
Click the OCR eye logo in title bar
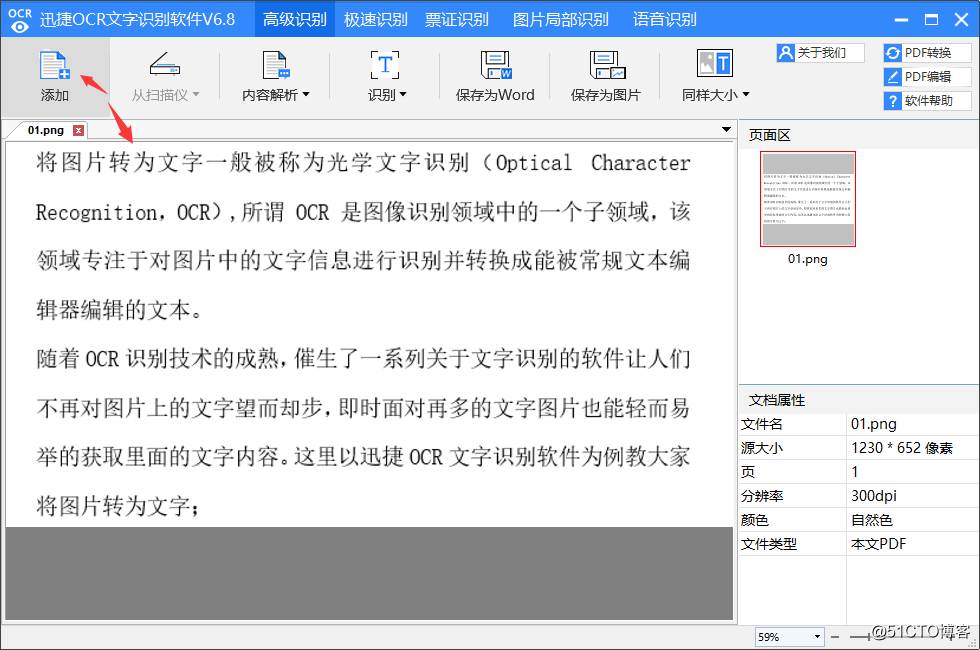click(19, 19)
